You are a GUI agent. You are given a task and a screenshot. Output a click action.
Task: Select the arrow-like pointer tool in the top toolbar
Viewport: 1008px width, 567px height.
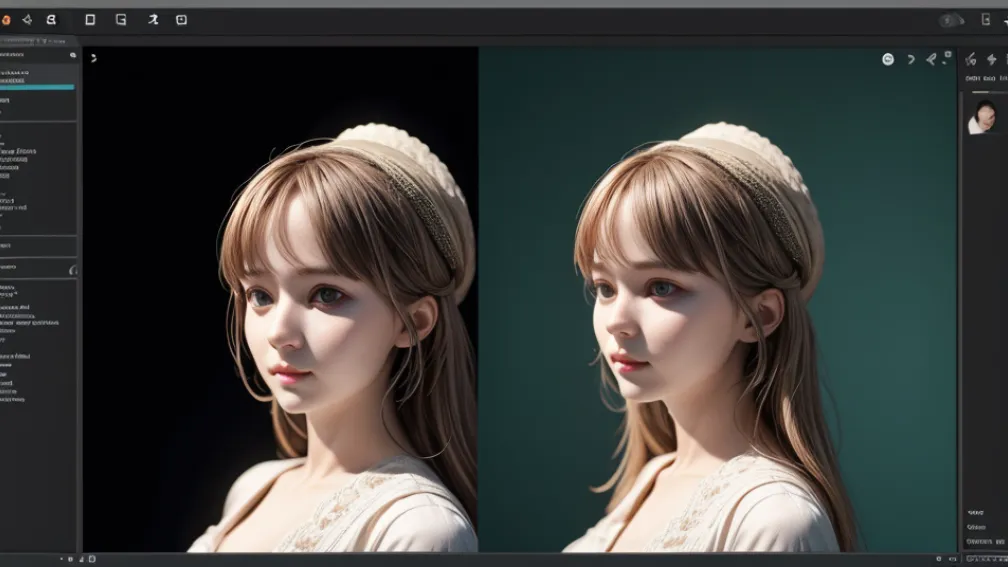(x=153, y=20)
